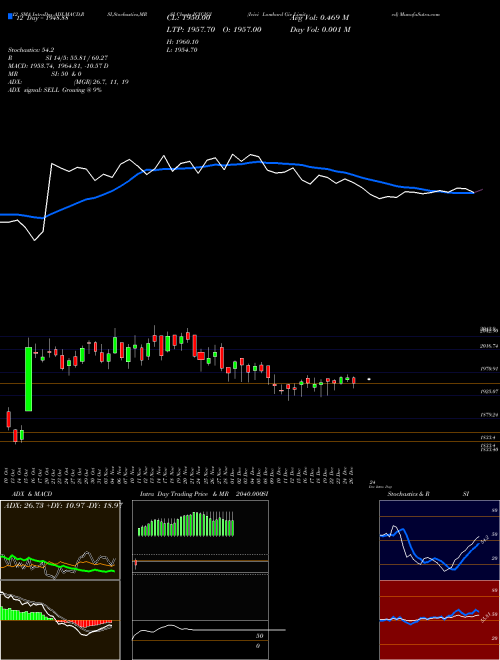Click the Avg Vol: 0.469 M text
The height and width of the screenshot is (660, 500).
coord(320,18)
